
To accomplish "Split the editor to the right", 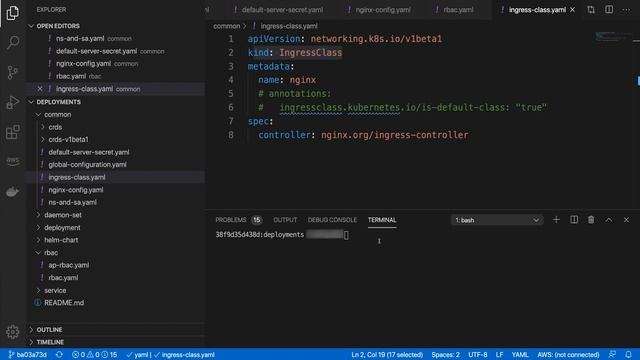I will point(609,9).
